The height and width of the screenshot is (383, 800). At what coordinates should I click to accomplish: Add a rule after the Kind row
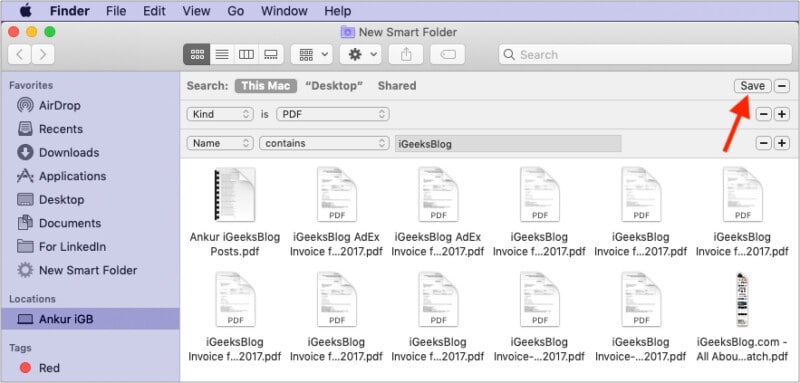tap(782, 114)
